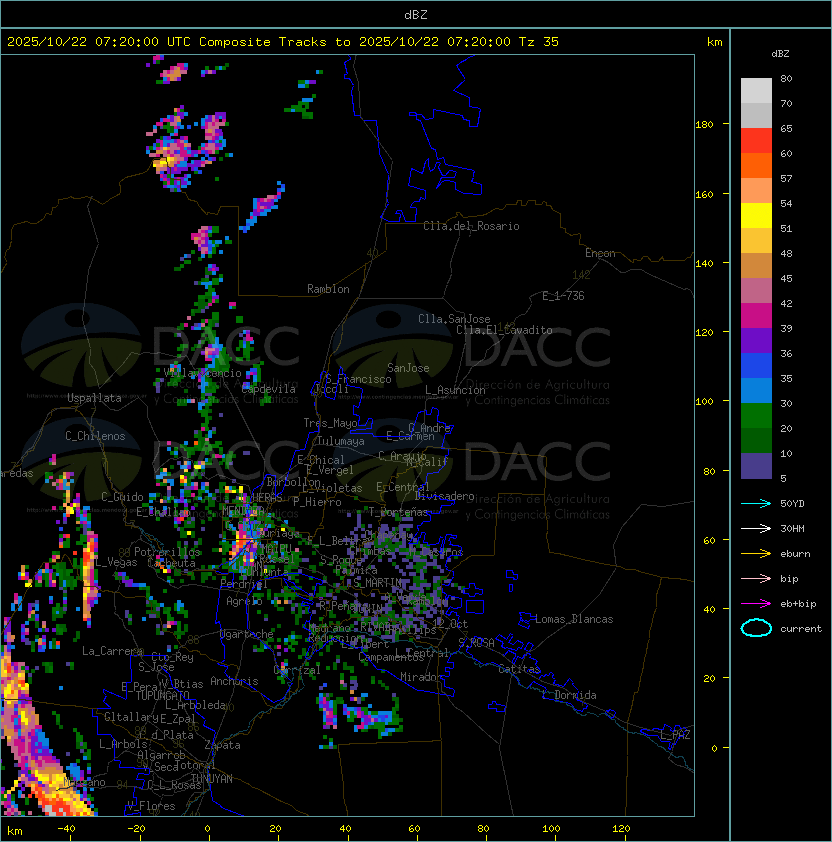
Task: Click the Potrerillos map label
Action: [167, 552]
